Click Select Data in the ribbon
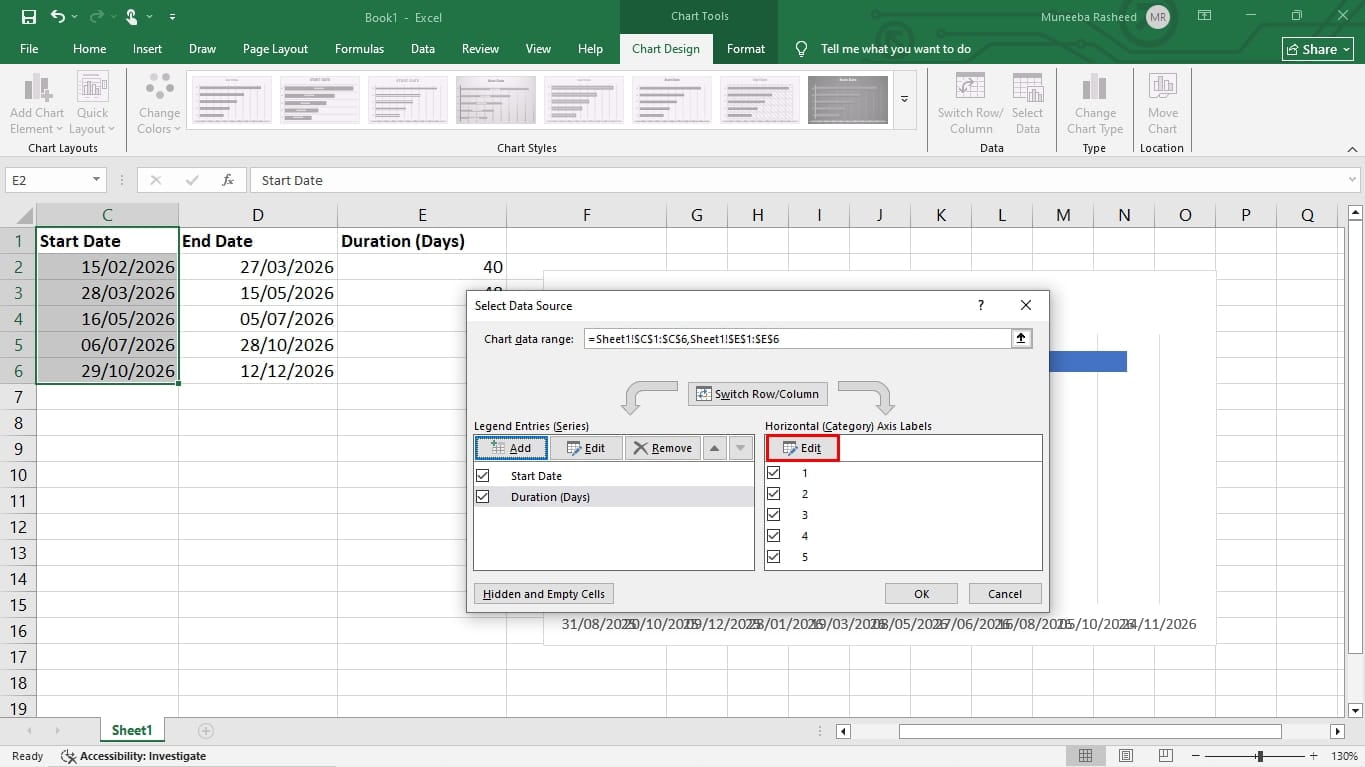Image resolution: width=1365 pixels, height=767 pixels. click(1027, 103)
